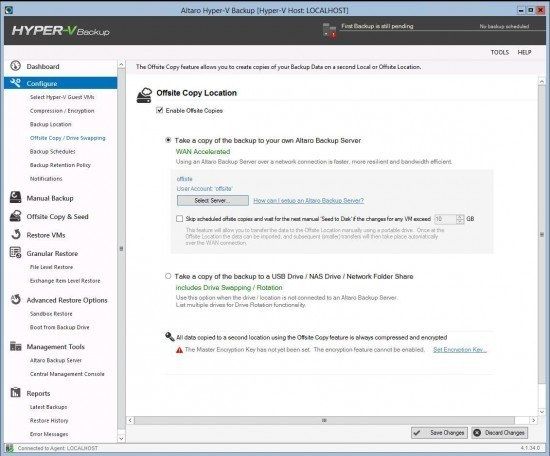Click the Offsite Copy Location cloud drive icon
Image resolution: width=550 pixels, height=456 pixels.
click(x=144, y=95)
